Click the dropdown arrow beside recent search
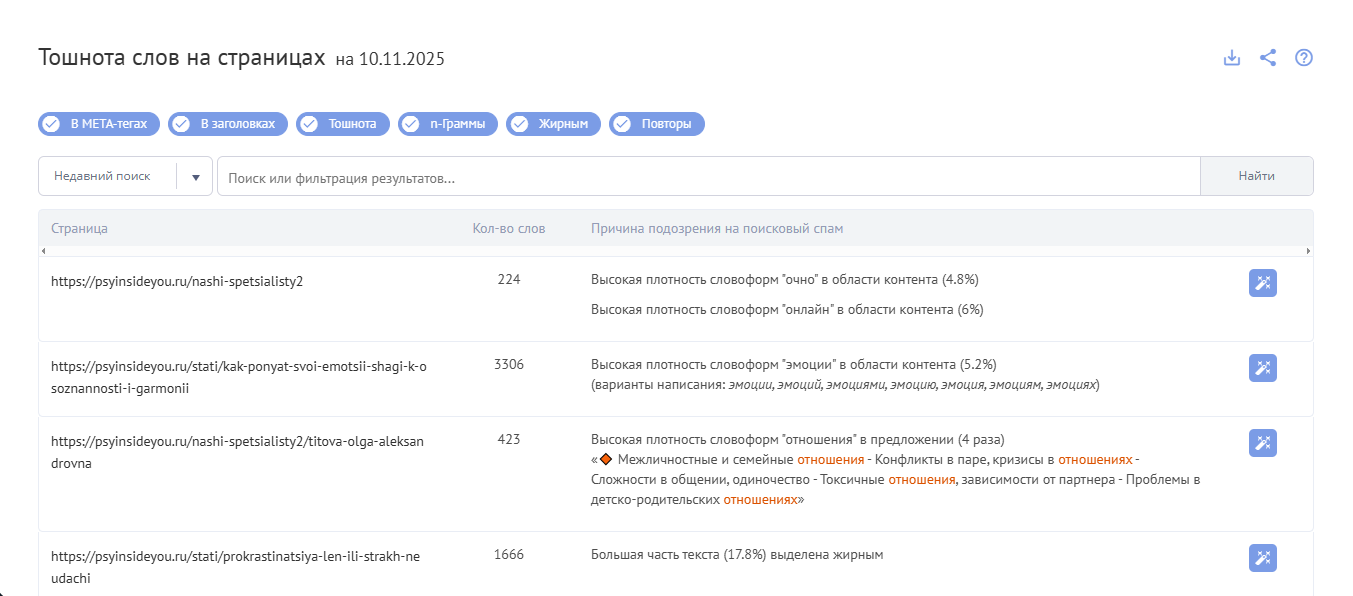 click(x=195, y=177)
